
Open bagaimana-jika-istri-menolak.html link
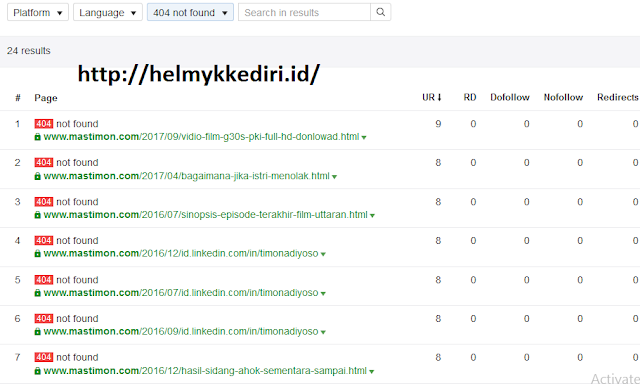coord(187,176)
